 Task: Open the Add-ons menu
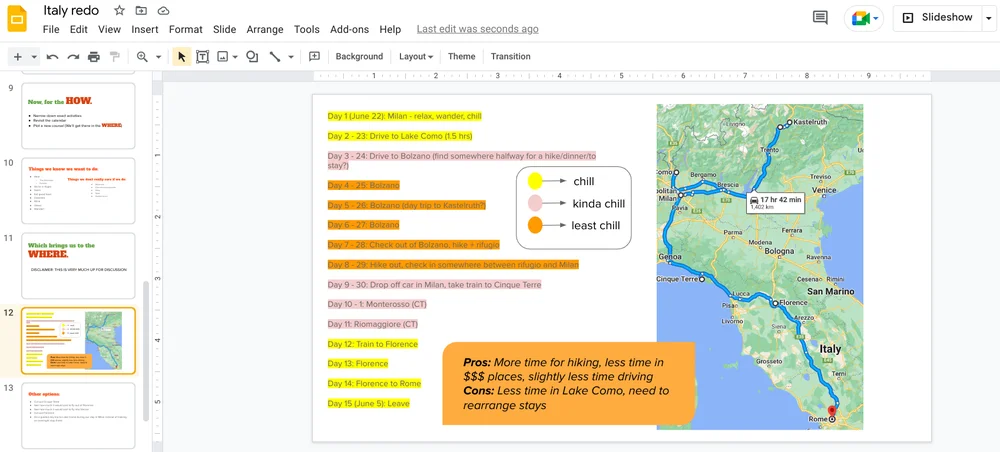(x=349, y=30)
